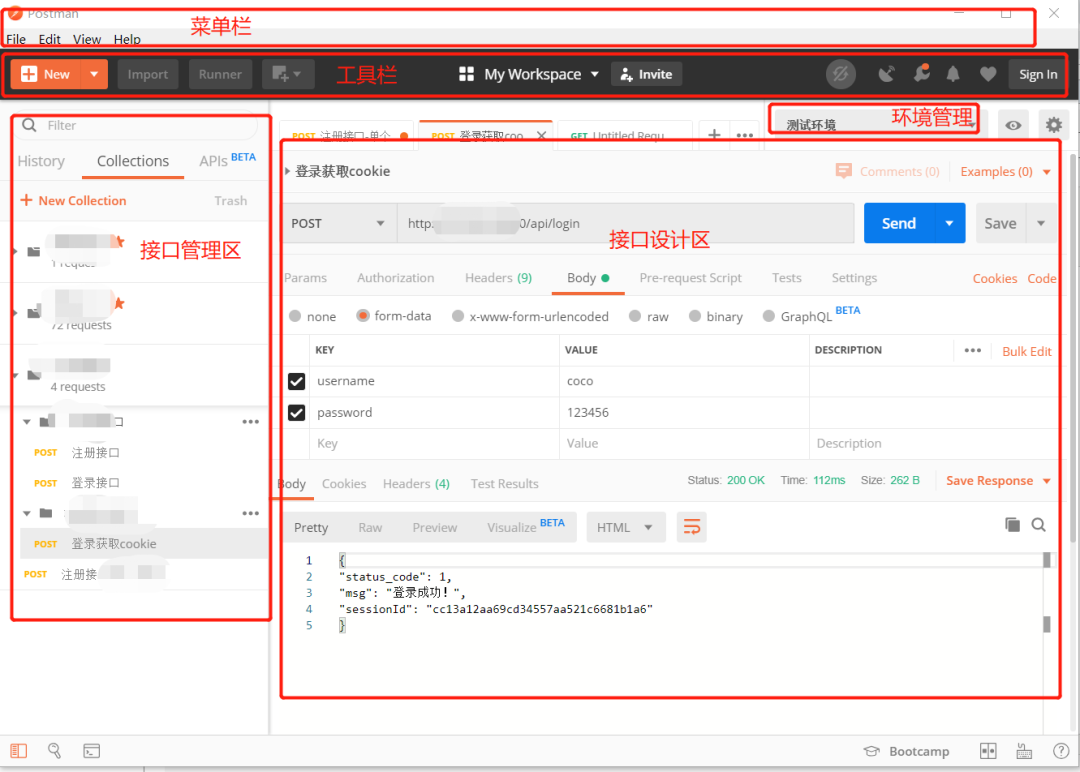Image resolution: width=1080 pixels, height=772 pixels.
Task: Click the Filter search field
Action: (x=135, y=125)
